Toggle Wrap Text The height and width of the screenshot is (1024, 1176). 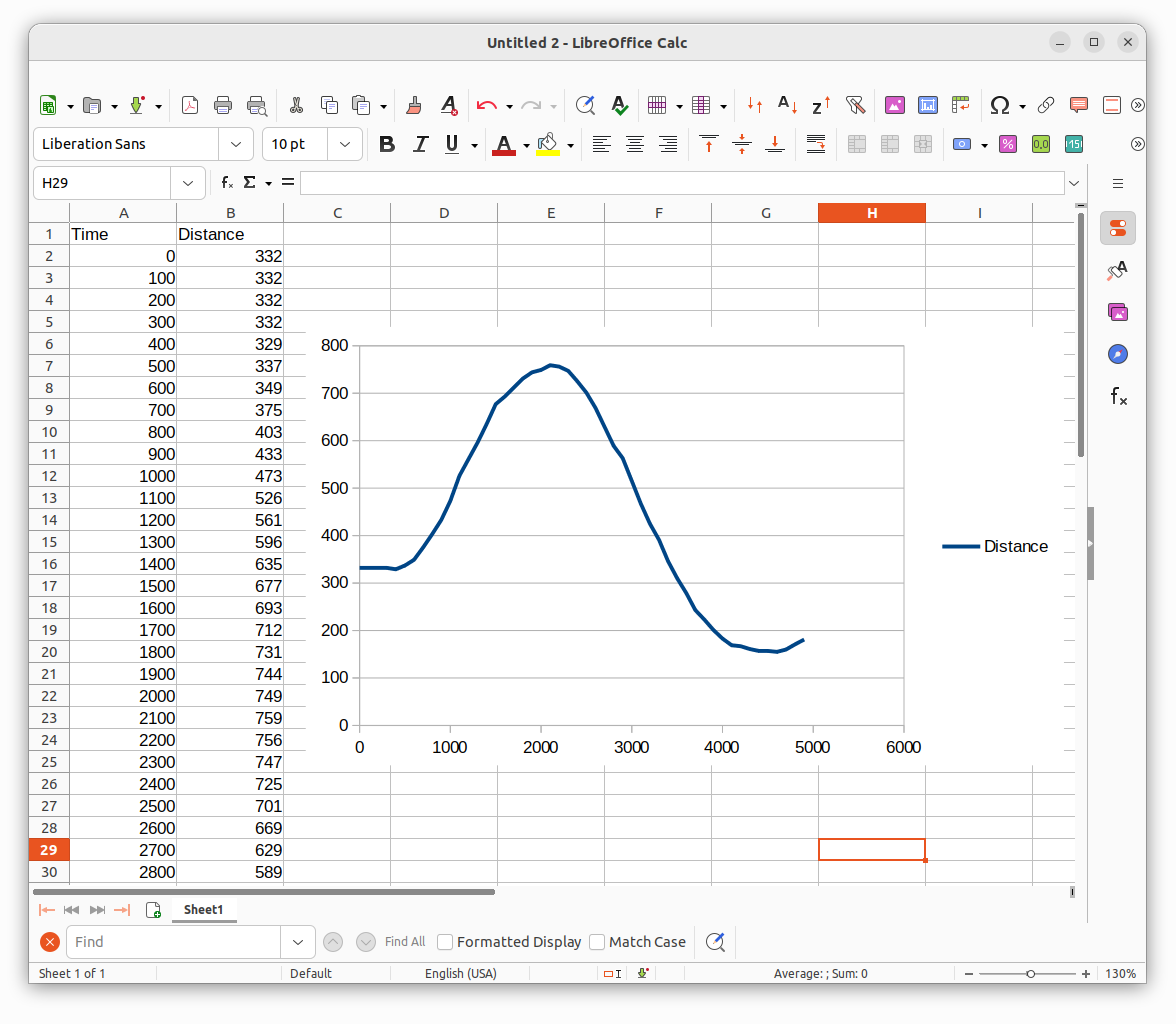(x=816, y=144)
